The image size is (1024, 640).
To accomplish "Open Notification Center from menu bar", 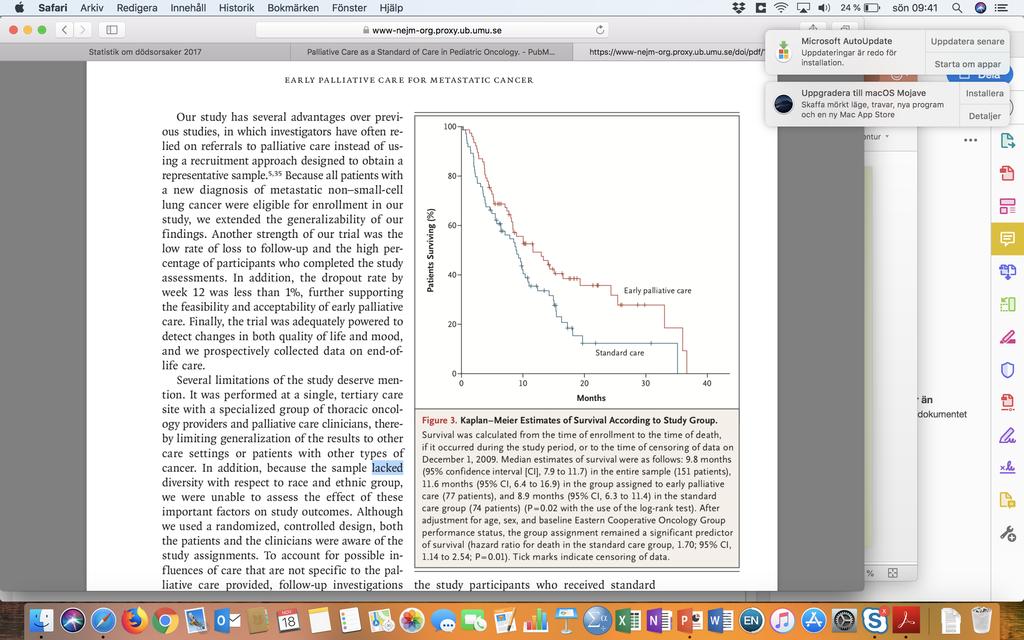I will tap(1000, 8).
